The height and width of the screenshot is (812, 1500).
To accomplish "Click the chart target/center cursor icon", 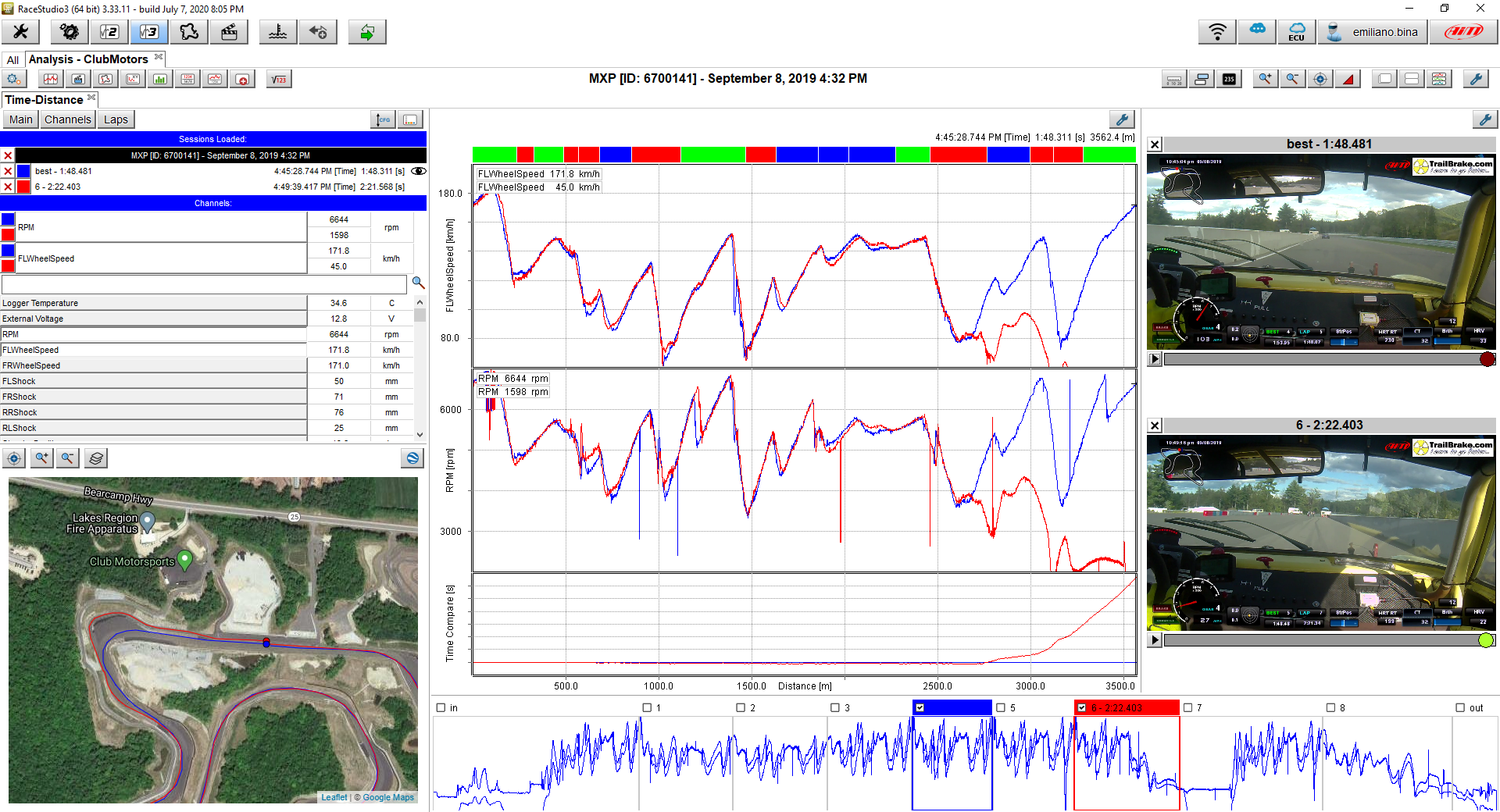I will coord(1320,79).
